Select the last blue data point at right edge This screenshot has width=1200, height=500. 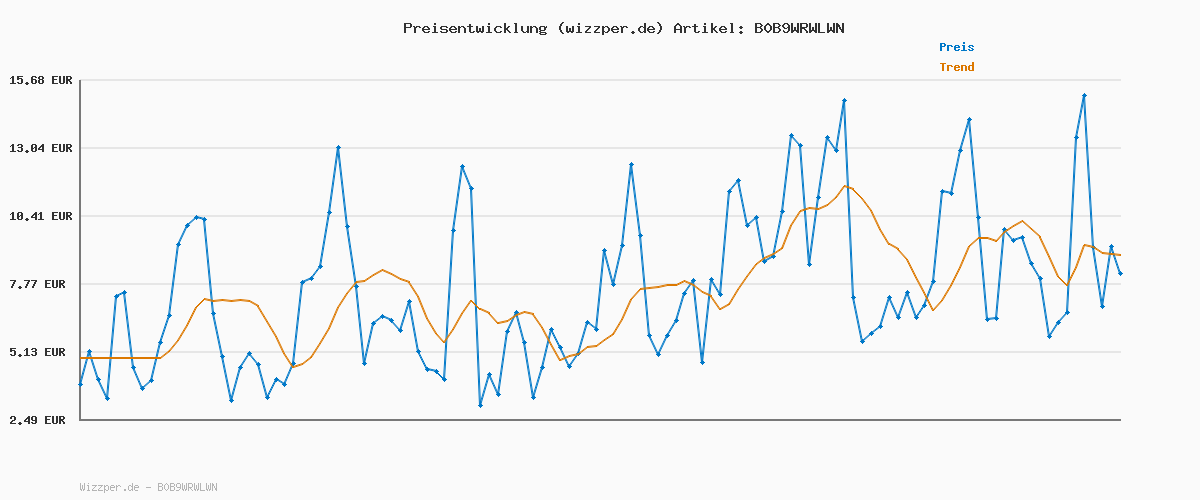click(1120, 273)
